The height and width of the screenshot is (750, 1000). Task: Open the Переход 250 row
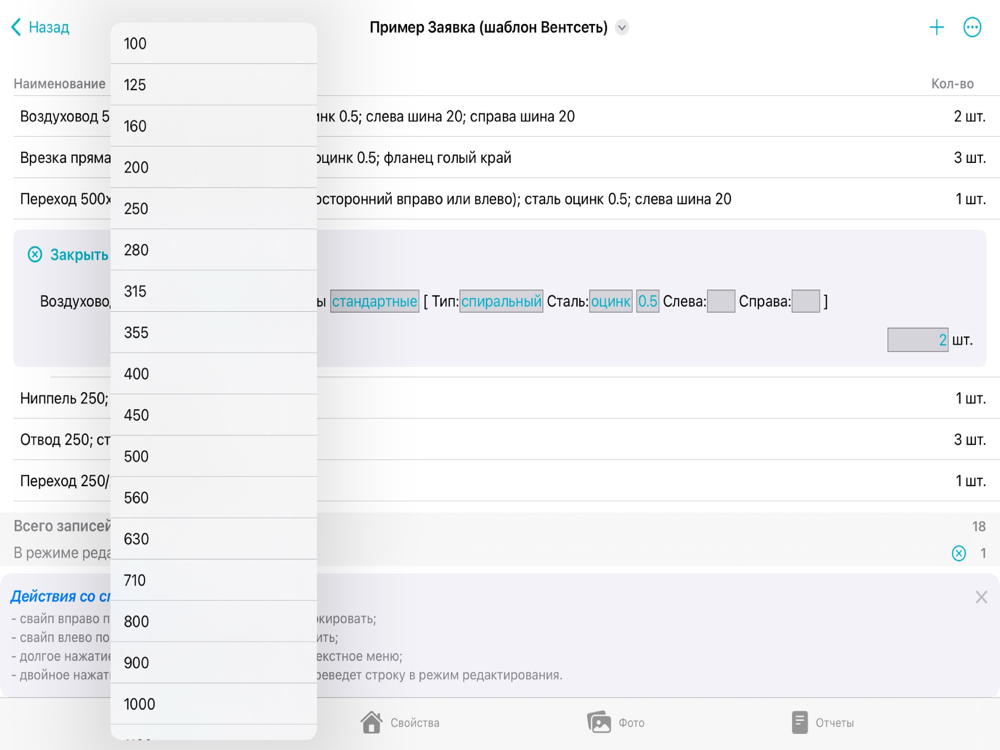click(500, 481)
